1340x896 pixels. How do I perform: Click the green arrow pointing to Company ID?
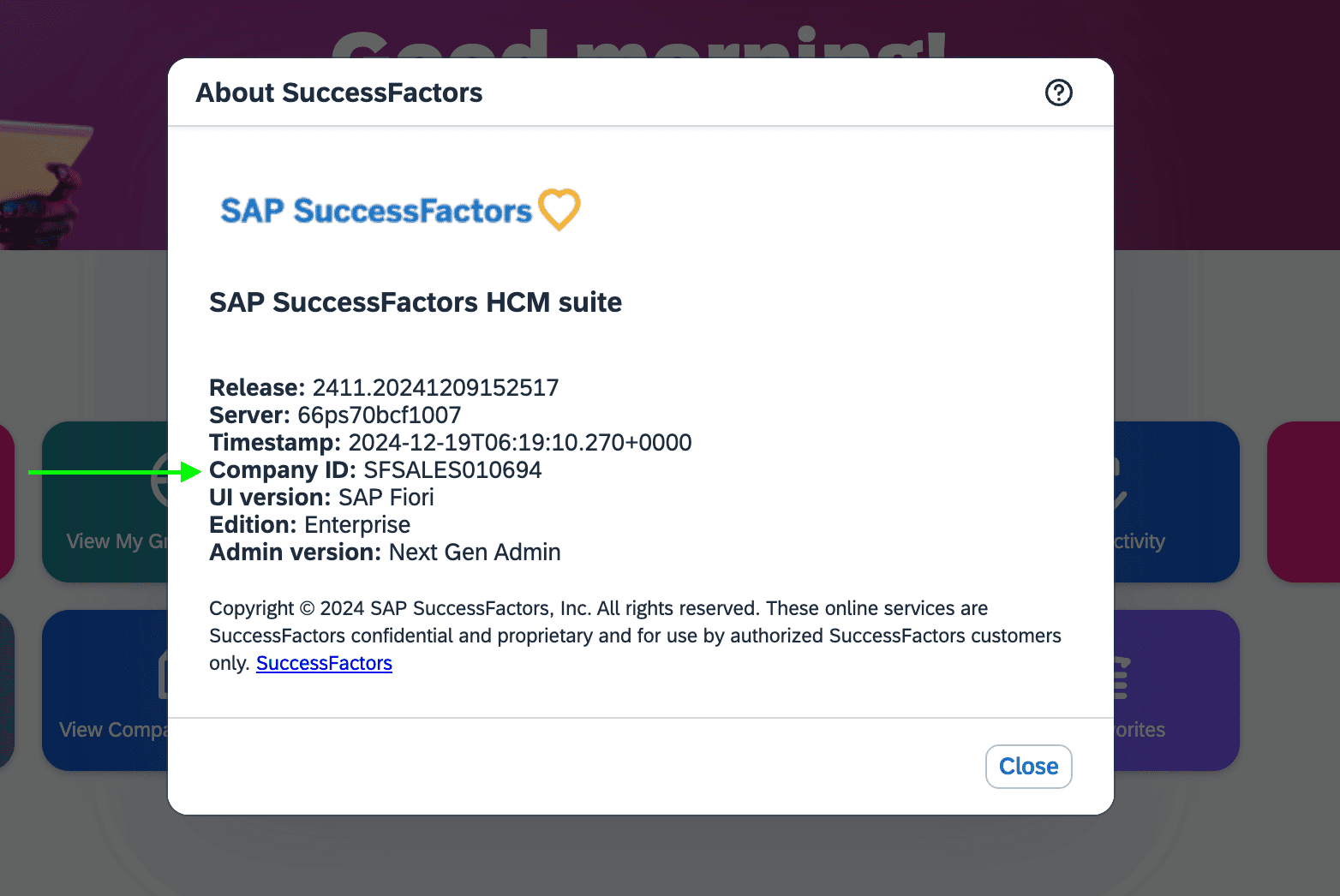click(115, 471)
